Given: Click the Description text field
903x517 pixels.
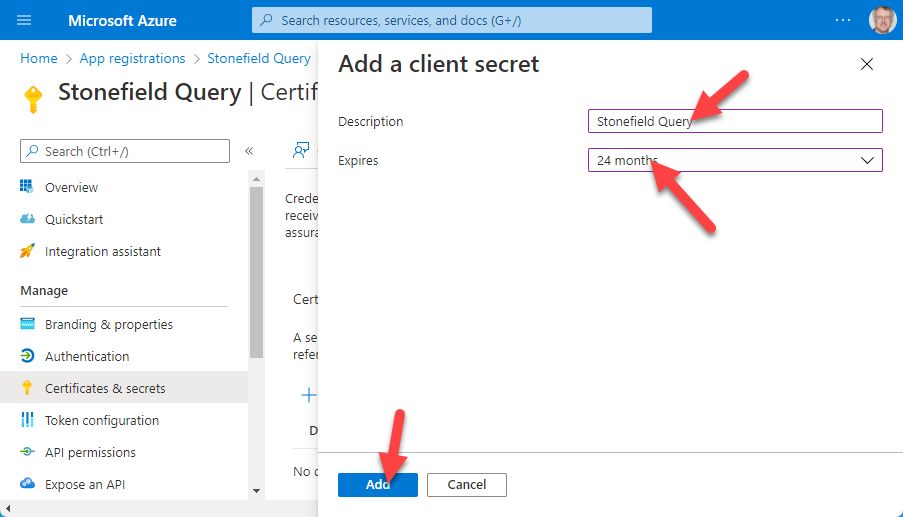Looking at the screenshot, I should 735,121.
